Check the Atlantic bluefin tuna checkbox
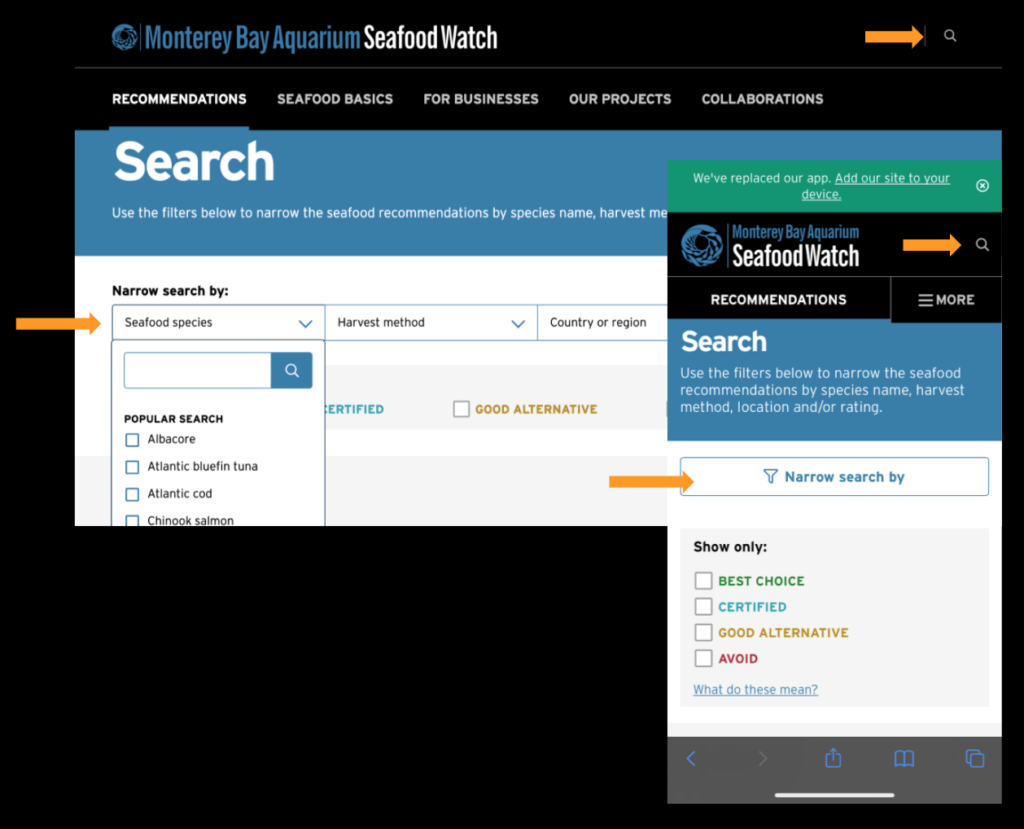Viewport: 1024px width, 829px height. click(132, 467)
